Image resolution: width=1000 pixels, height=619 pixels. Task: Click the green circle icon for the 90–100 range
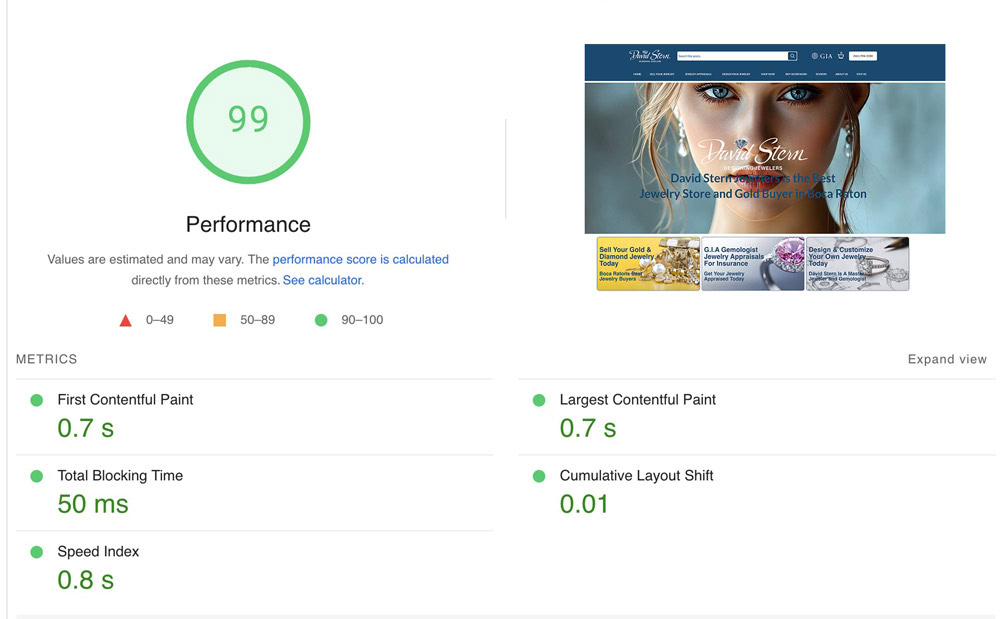(x=321, y=319)
